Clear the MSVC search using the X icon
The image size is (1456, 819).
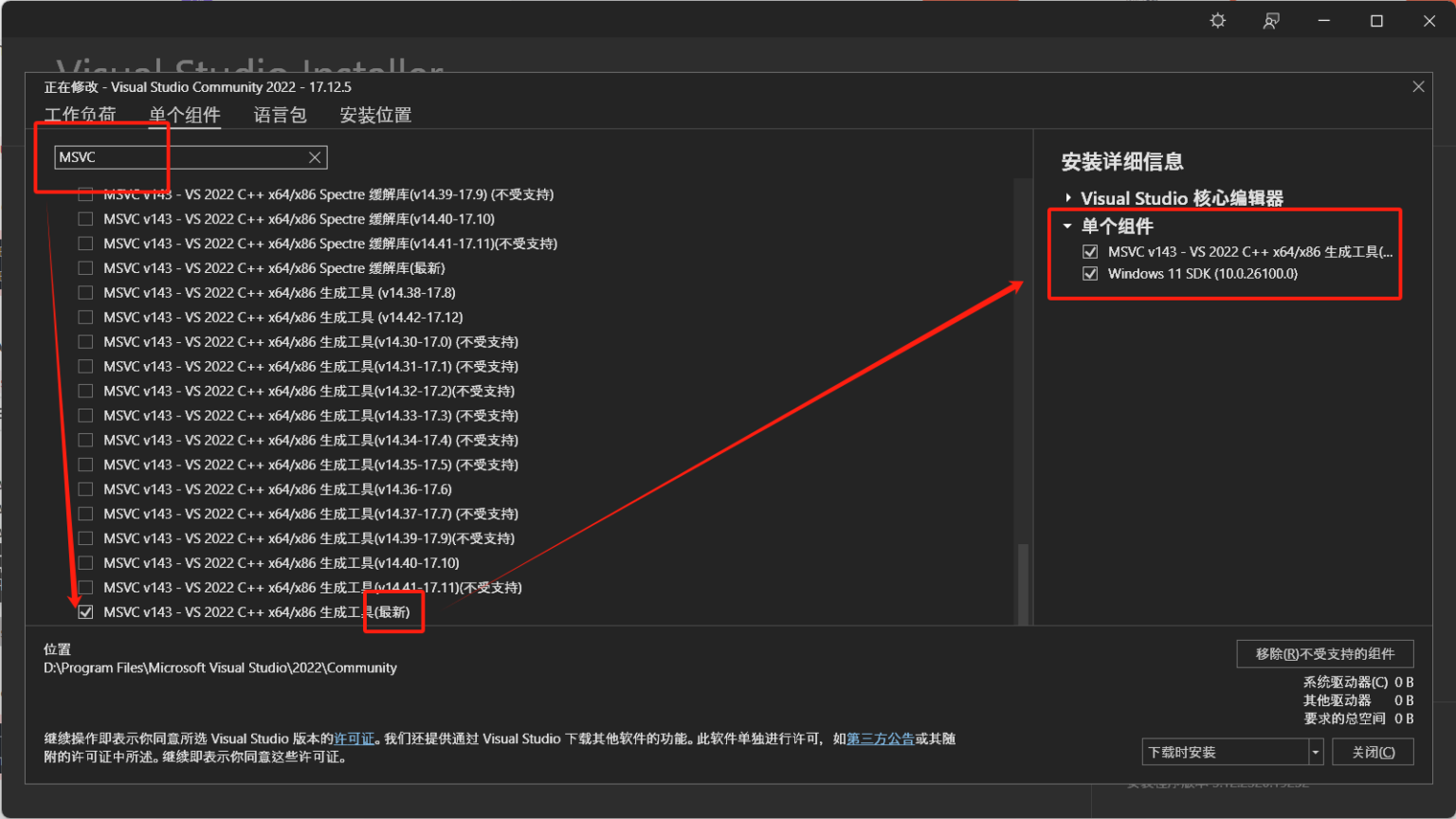click(315, 156)
